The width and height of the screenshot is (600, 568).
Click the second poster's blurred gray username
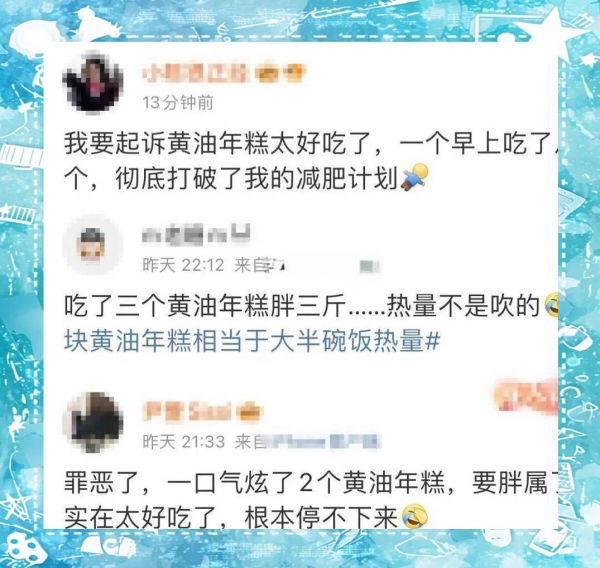196,233
